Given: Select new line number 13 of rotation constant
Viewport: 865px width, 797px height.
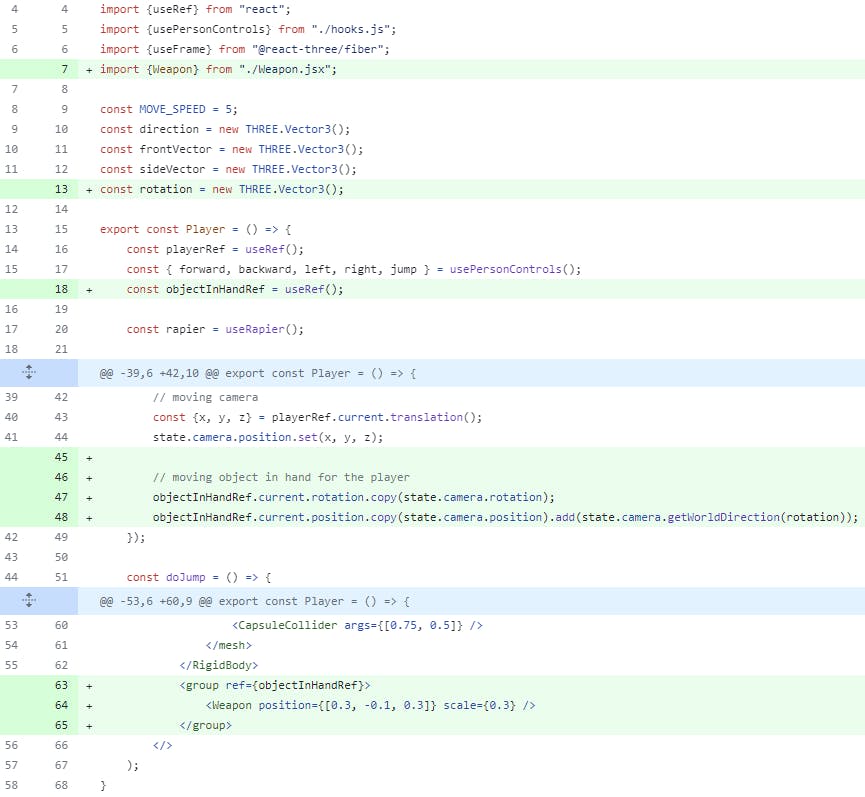Looking at the screenshot, I should pyautogui.click(x=62, y=189).
